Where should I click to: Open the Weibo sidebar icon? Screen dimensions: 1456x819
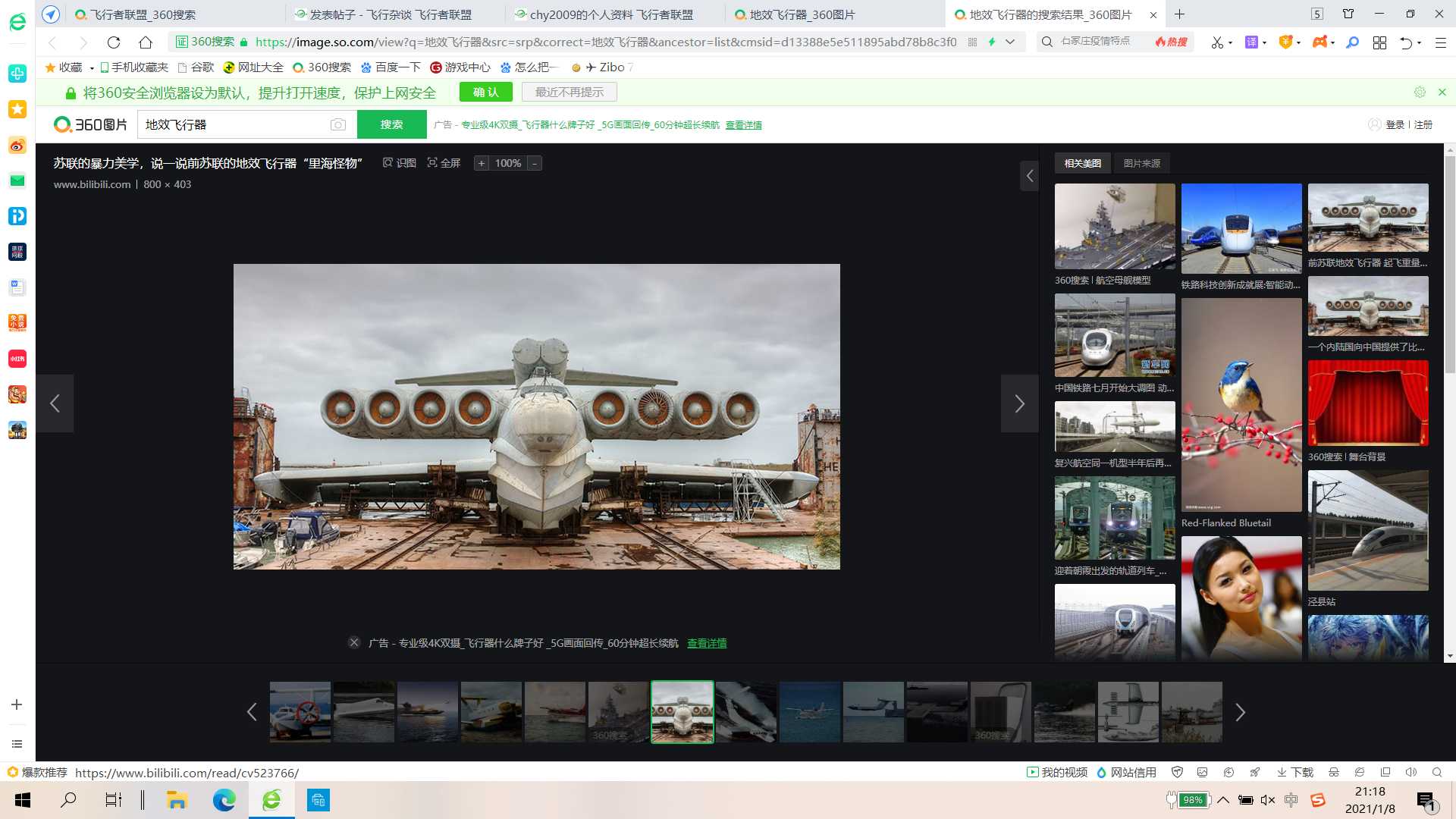pos(17,145)
